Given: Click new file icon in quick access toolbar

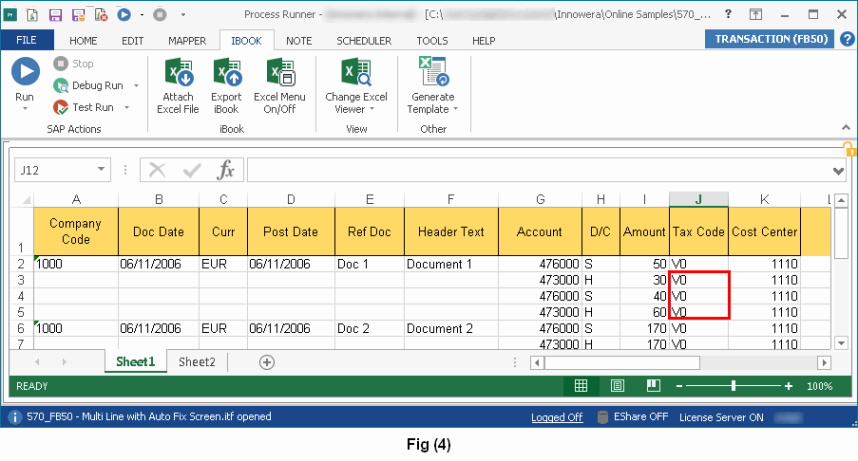Looking at the screenshot, I should coord(32,15).
